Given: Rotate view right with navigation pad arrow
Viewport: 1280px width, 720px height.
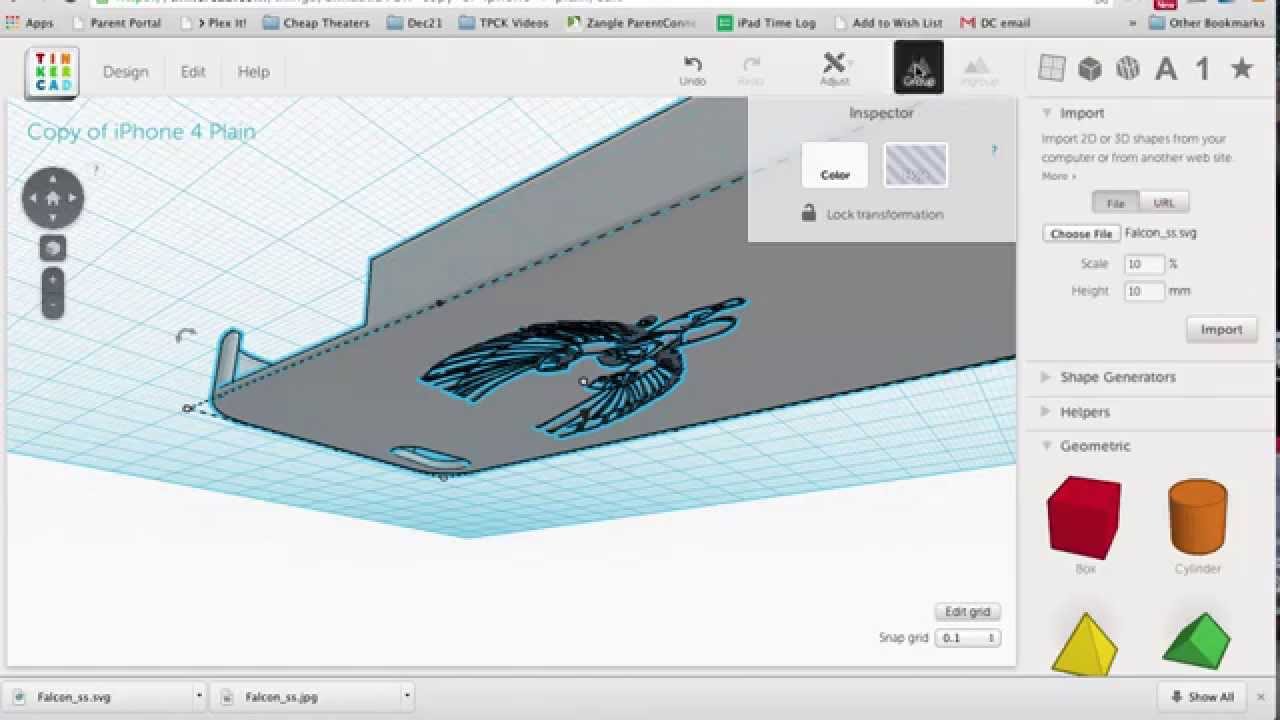Looking at the screenshot, I should 74,198.
